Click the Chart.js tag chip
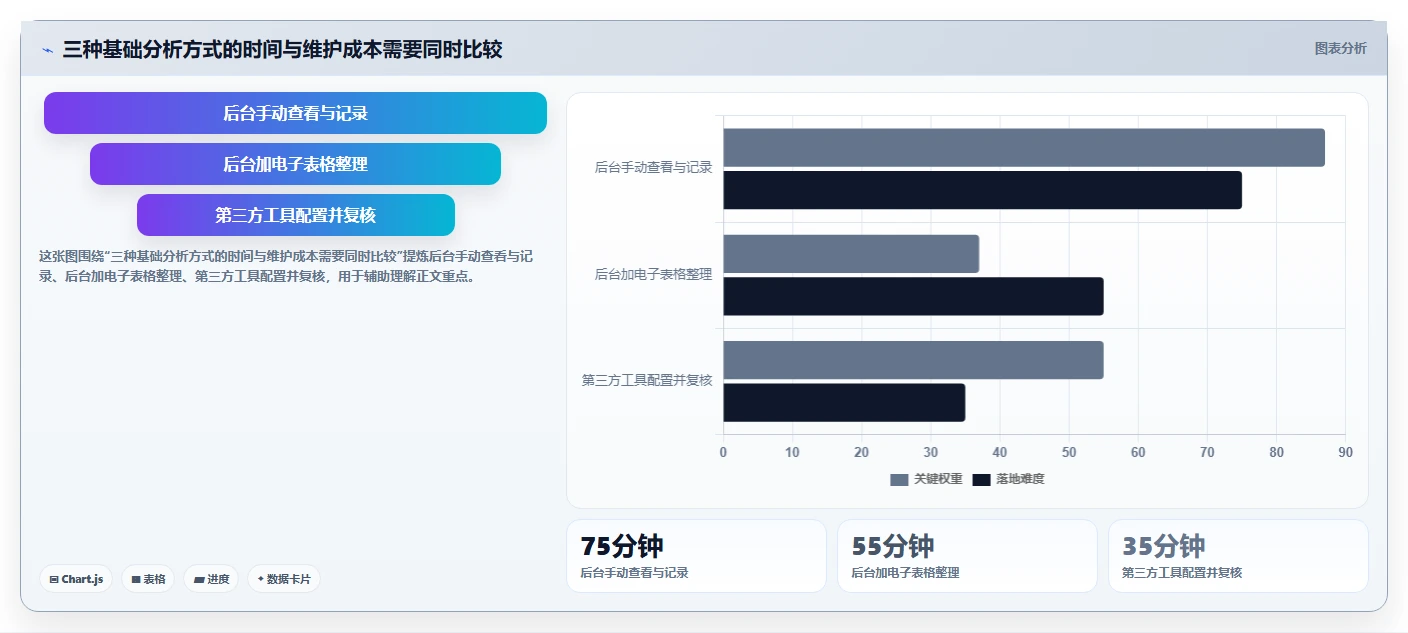Viewport: 1408px width, 633px height. (76, 579)
